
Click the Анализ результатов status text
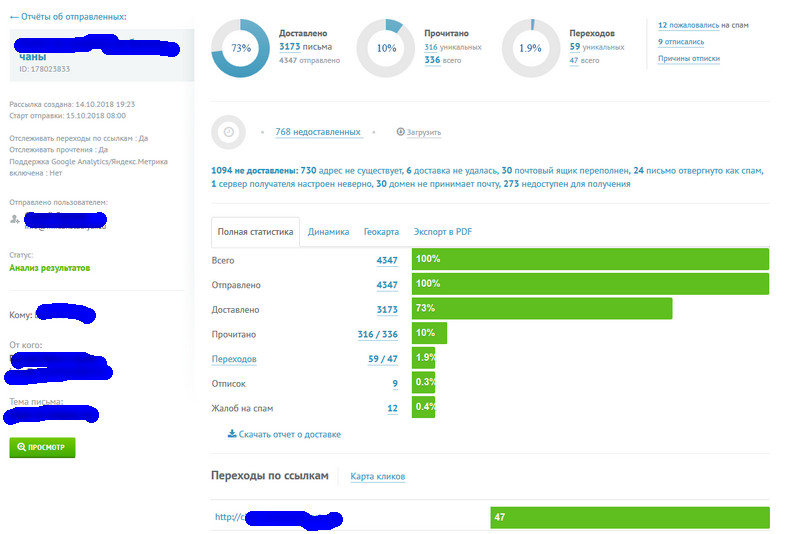pyautogui.click(x=50, y=268)
